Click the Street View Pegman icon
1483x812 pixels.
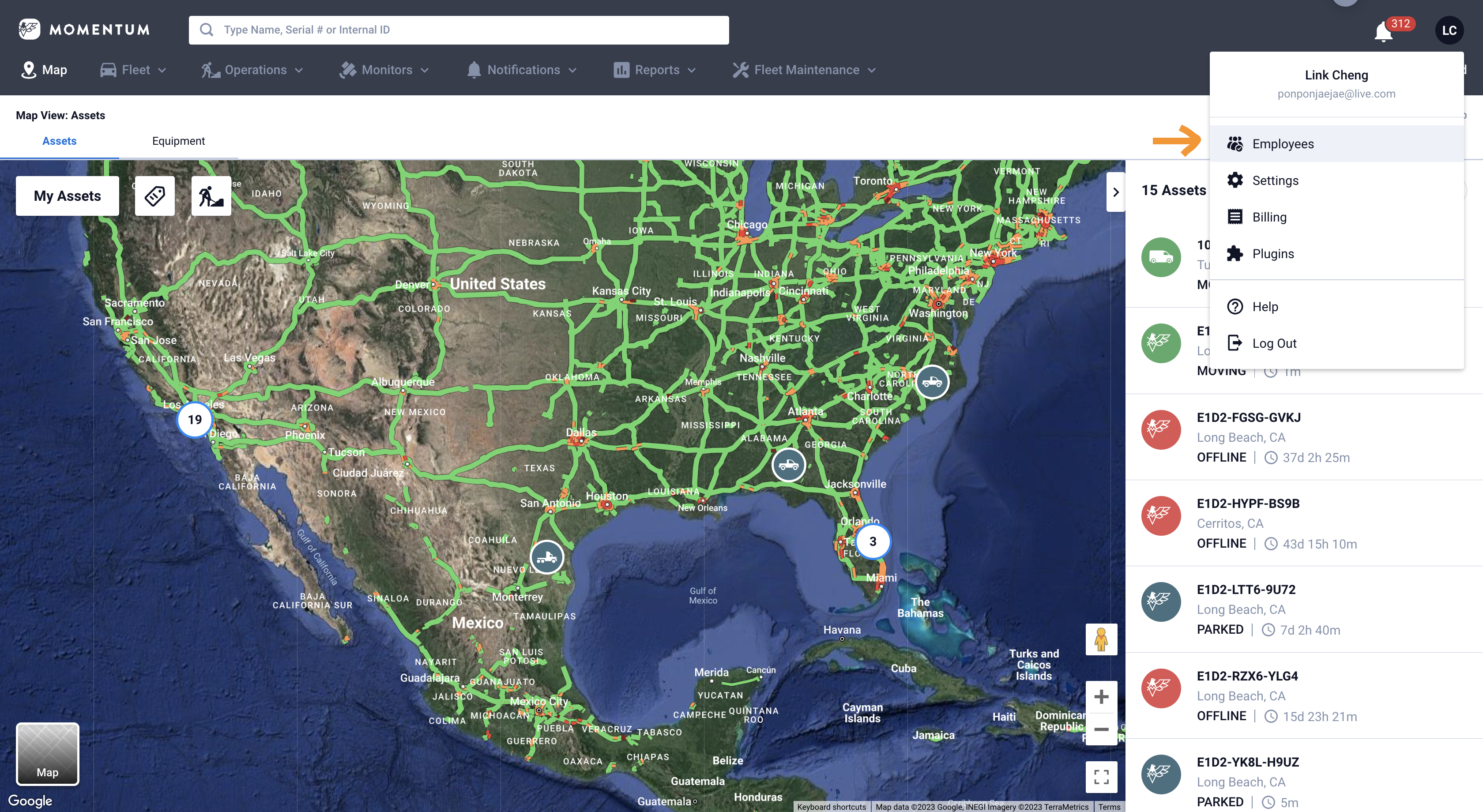1101,639
